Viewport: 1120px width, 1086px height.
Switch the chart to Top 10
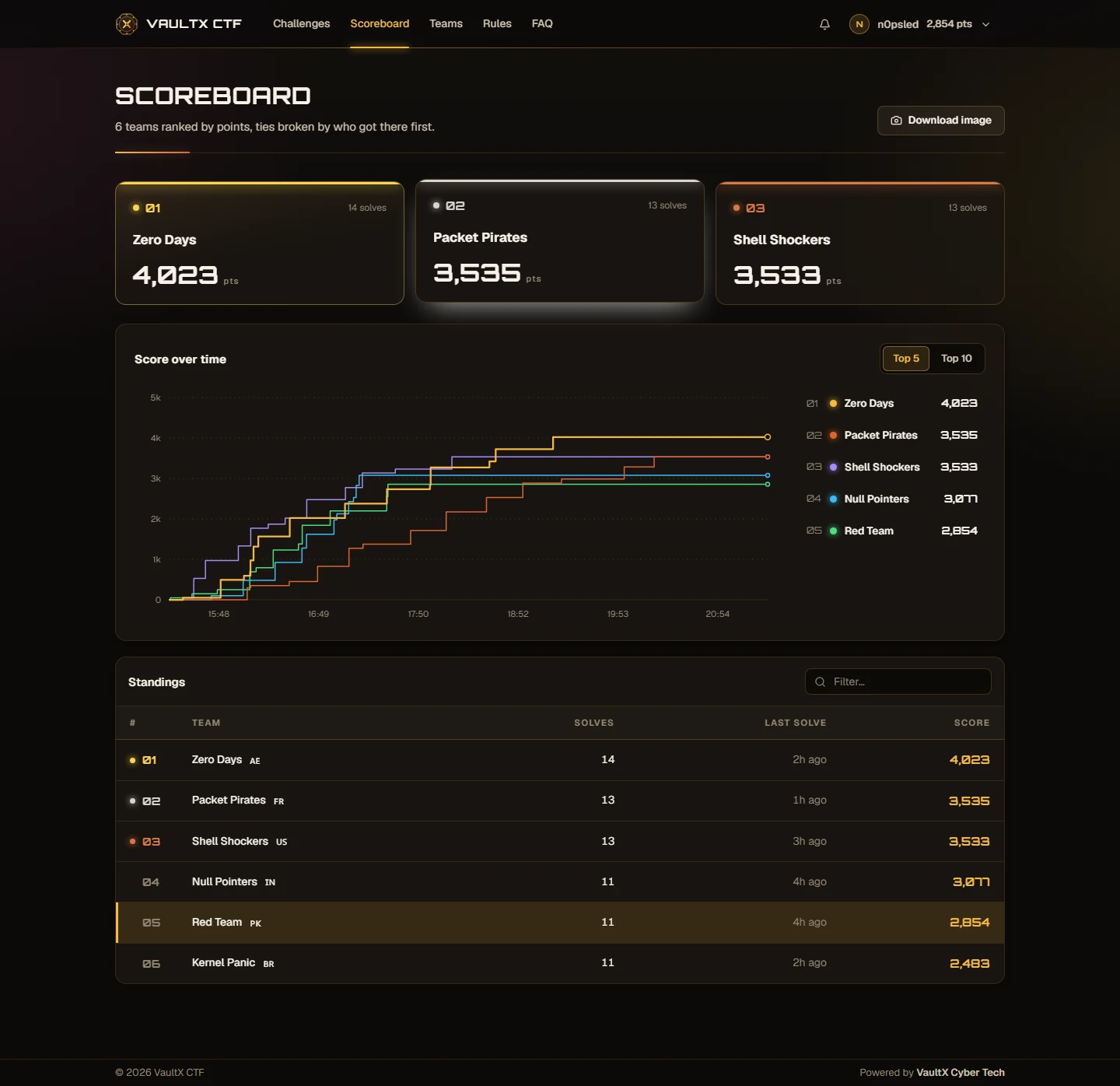coord(957,359)
